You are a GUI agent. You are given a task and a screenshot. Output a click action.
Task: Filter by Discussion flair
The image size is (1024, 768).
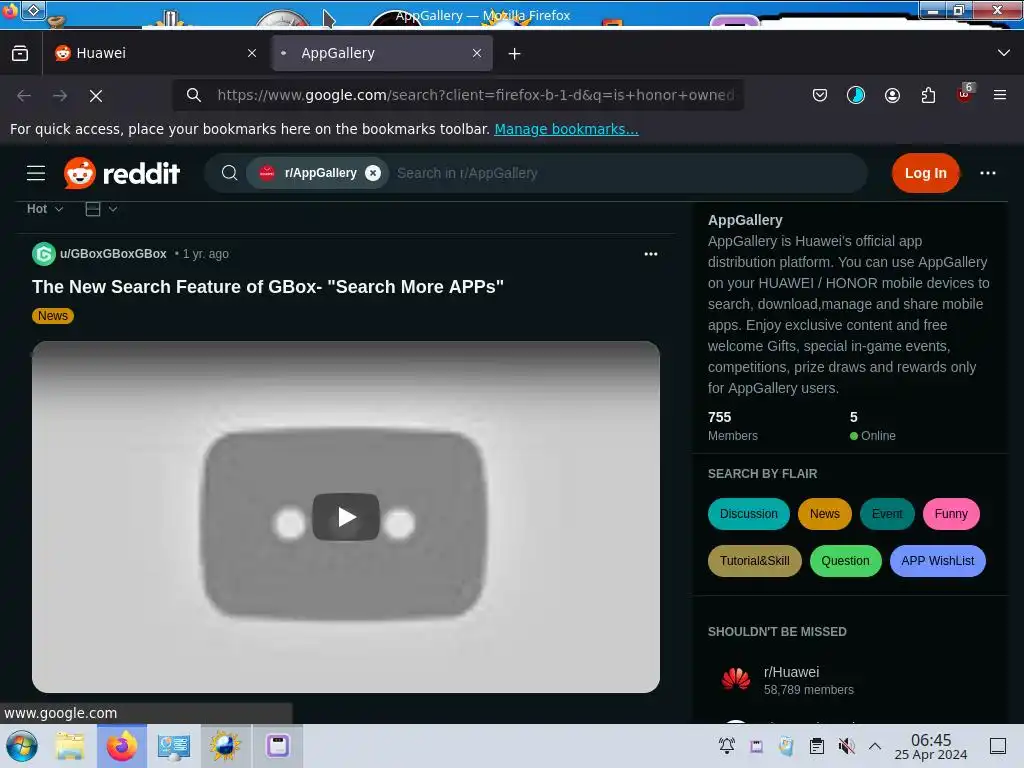(748, 514)
